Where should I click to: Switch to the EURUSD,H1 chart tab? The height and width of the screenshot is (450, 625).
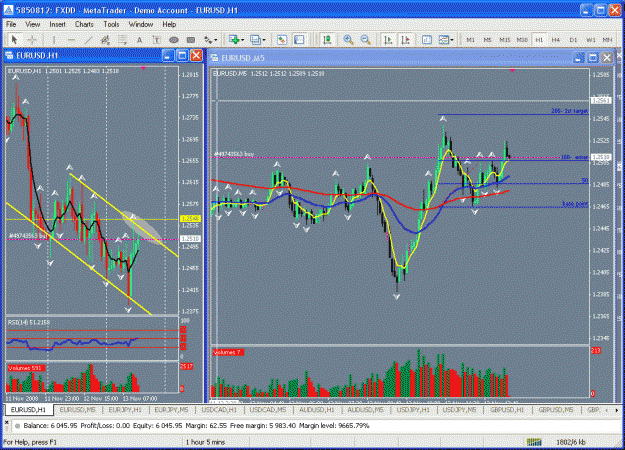(28, 410)
